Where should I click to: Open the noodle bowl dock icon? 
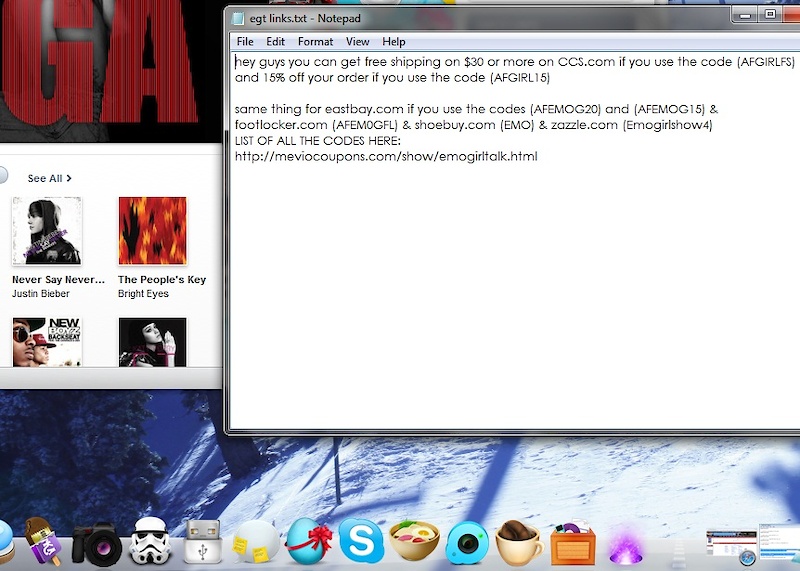click(x=414, y=541)
